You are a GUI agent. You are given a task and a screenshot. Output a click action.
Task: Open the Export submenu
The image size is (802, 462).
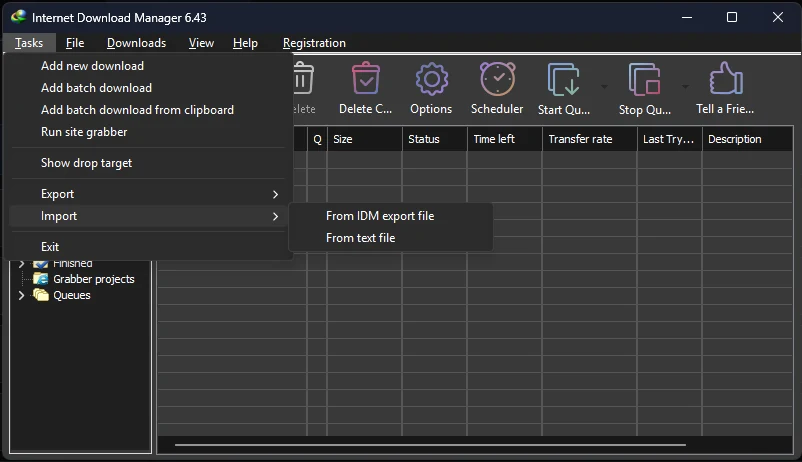click(147, 194)
